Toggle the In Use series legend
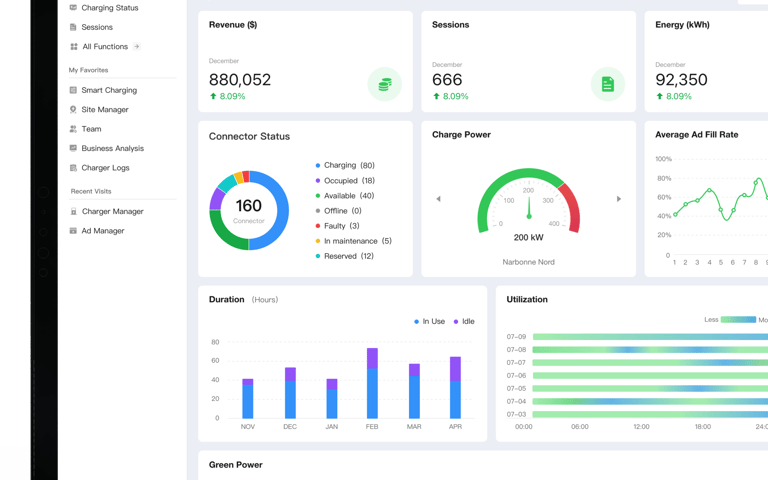 [x=430, y=321]
